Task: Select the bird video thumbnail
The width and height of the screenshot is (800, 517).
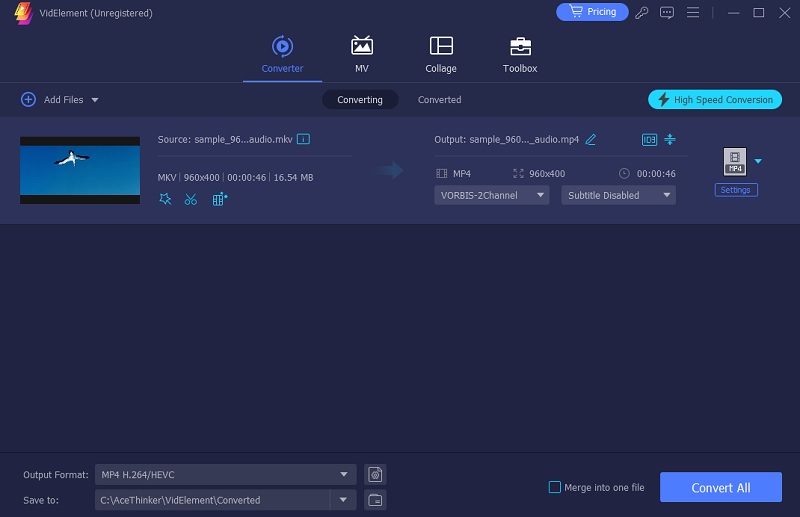Action: click(x=80, y=170)
